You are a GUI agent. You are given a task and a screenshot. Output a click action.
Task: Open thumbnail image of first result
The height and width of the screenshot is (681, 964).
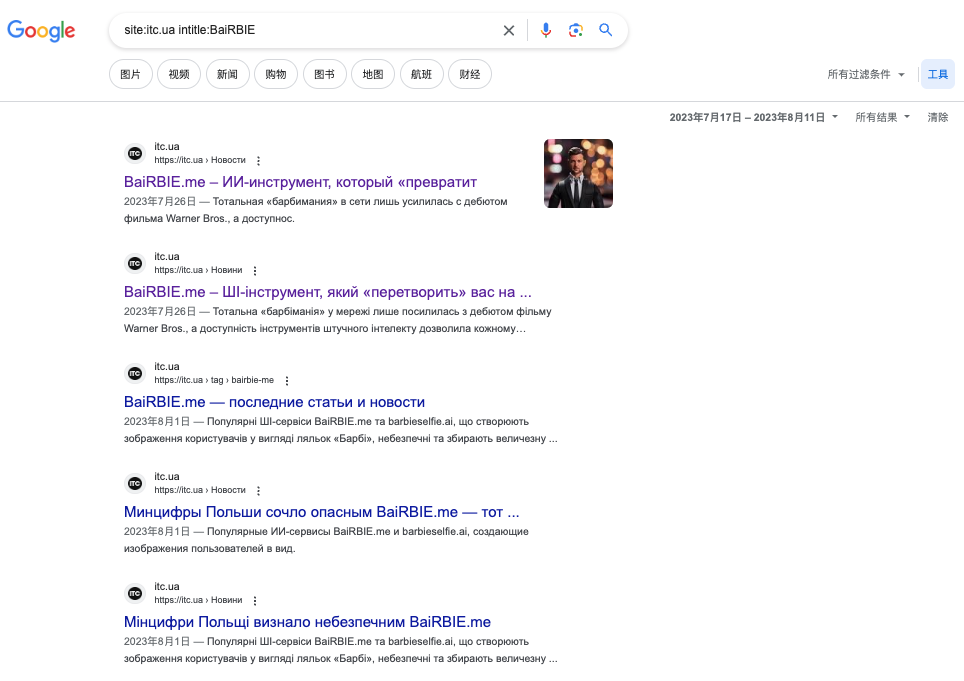578,173
